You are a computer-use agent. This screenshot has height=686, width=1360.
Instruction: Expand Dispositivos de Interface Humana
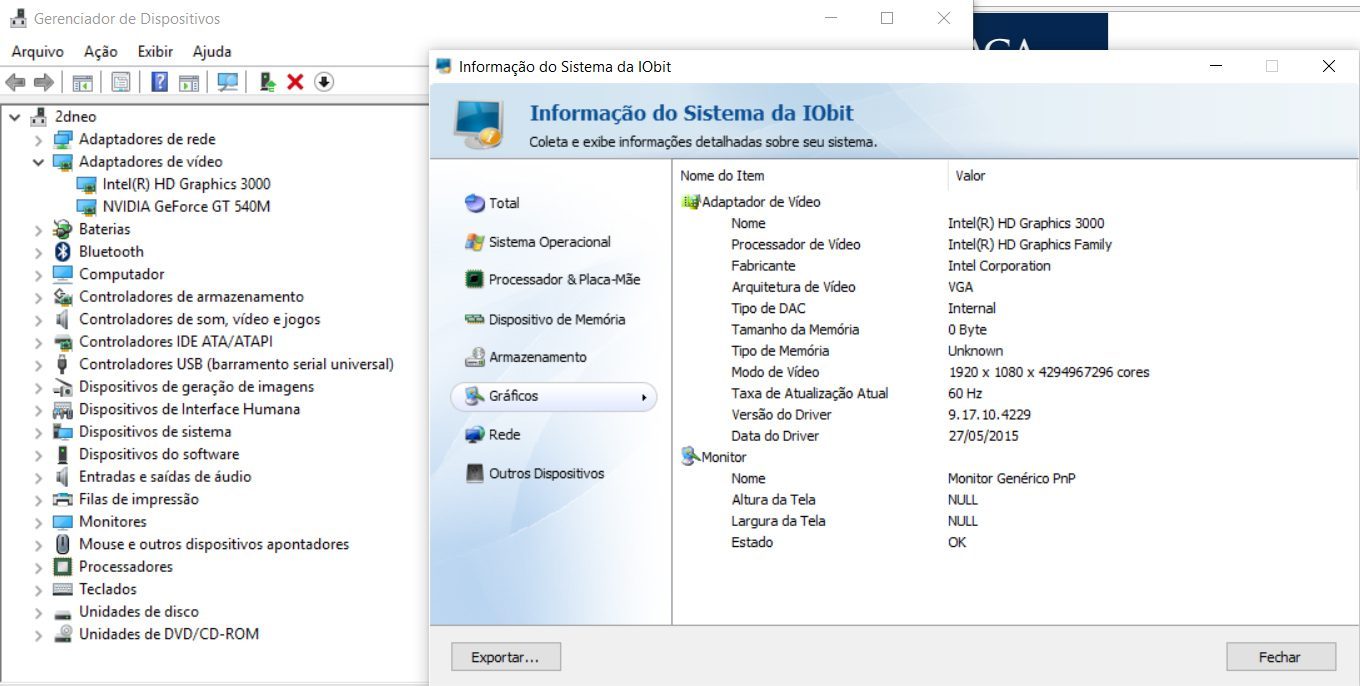pyautogui.click(x=39, y=410)
